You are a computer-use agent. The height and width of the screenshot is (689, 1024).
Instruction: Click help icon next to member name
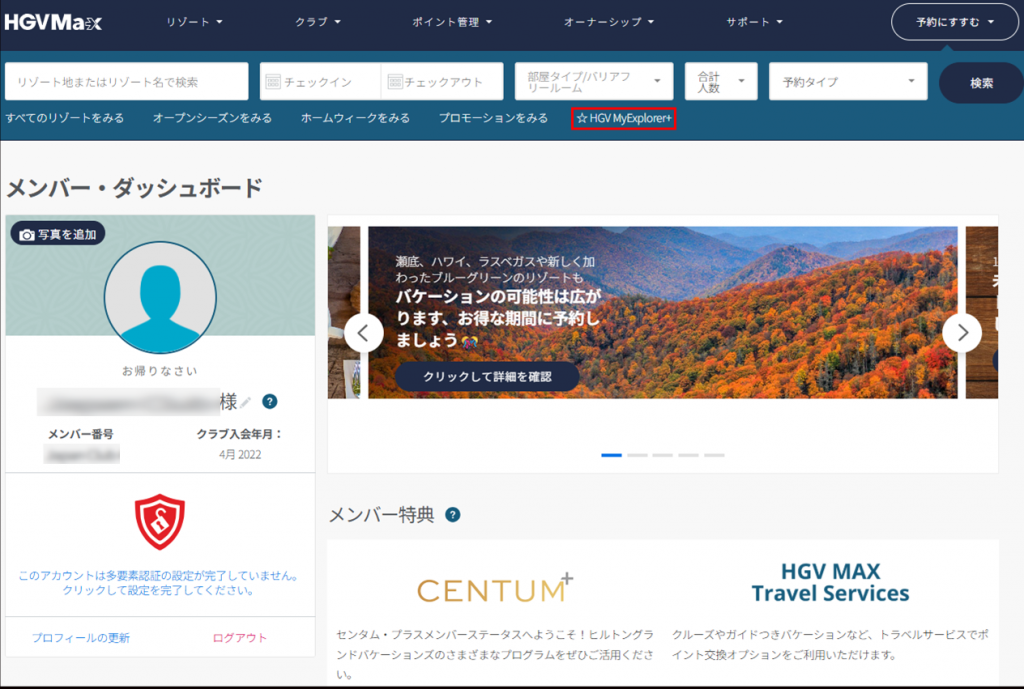pyautogui.click(x=269, y=402)
